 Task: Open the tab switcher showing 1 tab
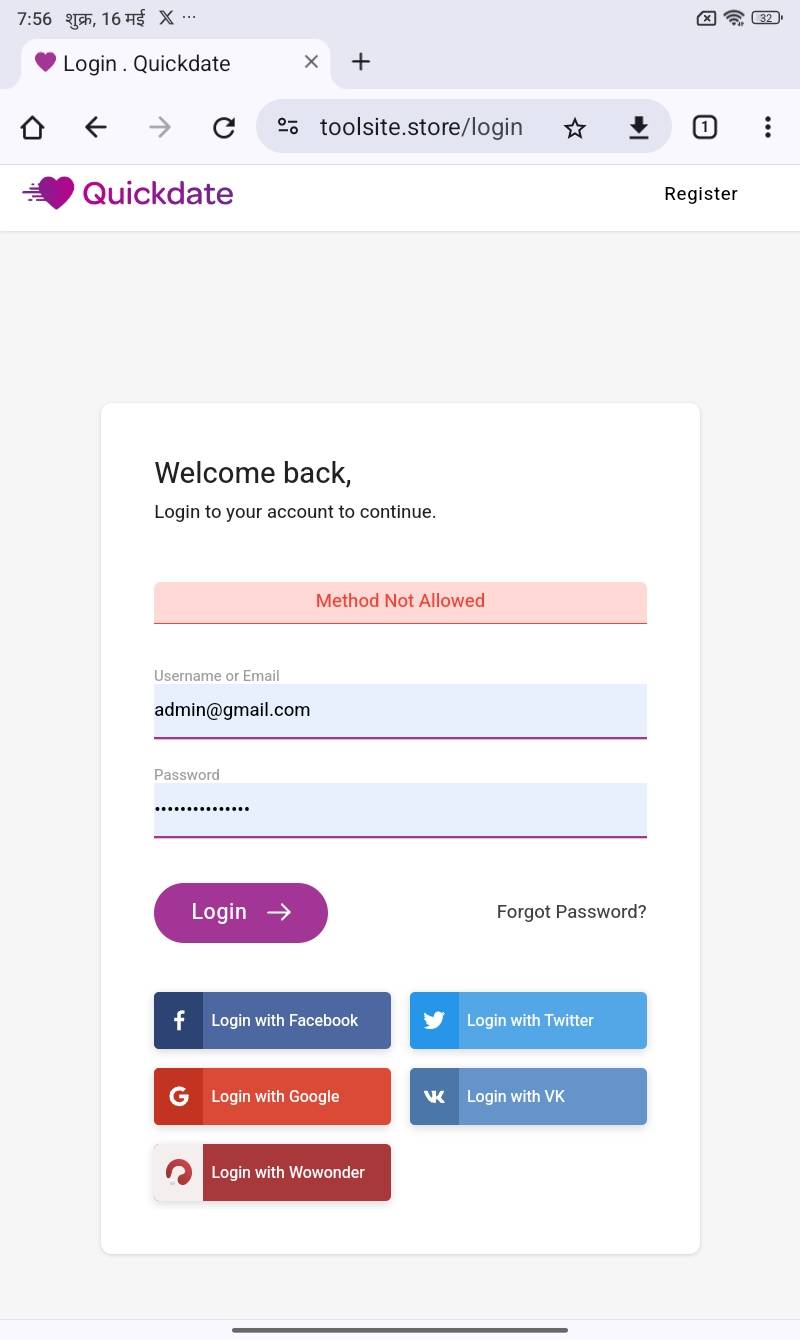(705, 127)
